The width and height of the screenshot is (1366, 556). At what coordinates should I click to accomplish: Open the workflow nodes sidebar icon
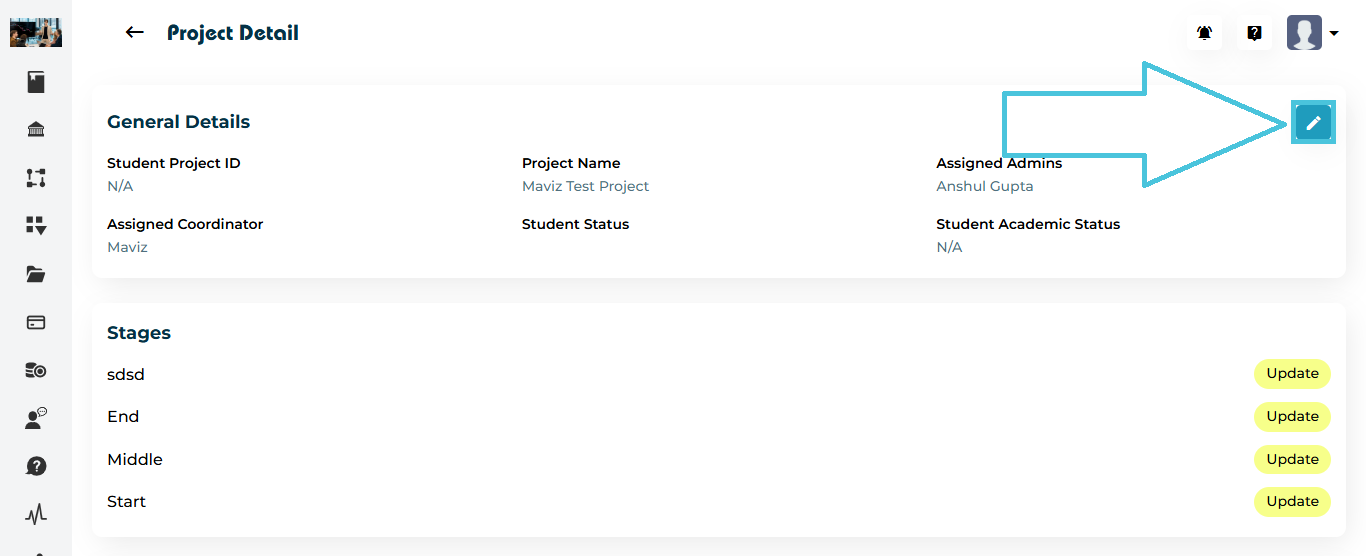36,178
